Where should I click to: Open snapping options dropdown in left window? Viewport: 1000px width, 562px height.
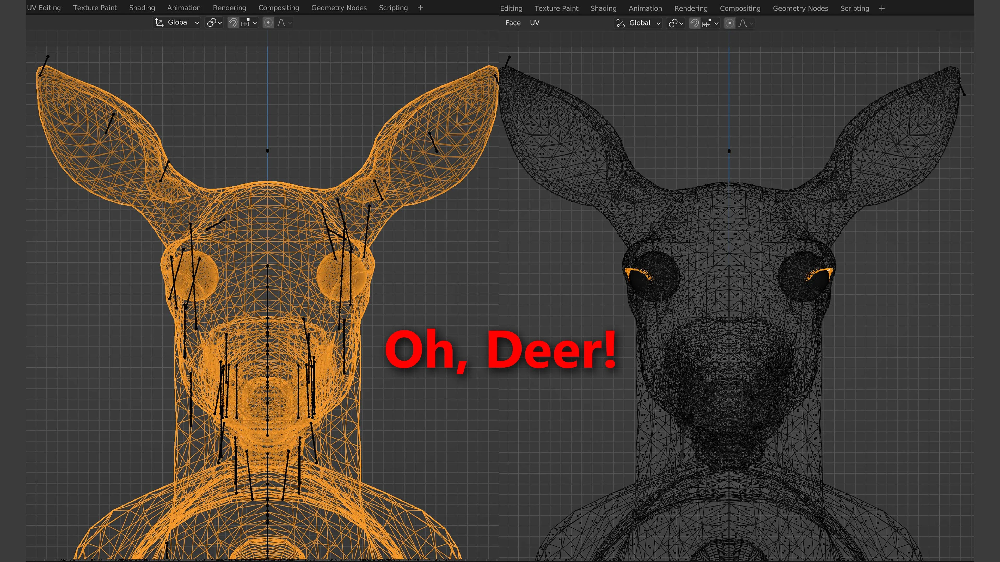click(249, 23)
